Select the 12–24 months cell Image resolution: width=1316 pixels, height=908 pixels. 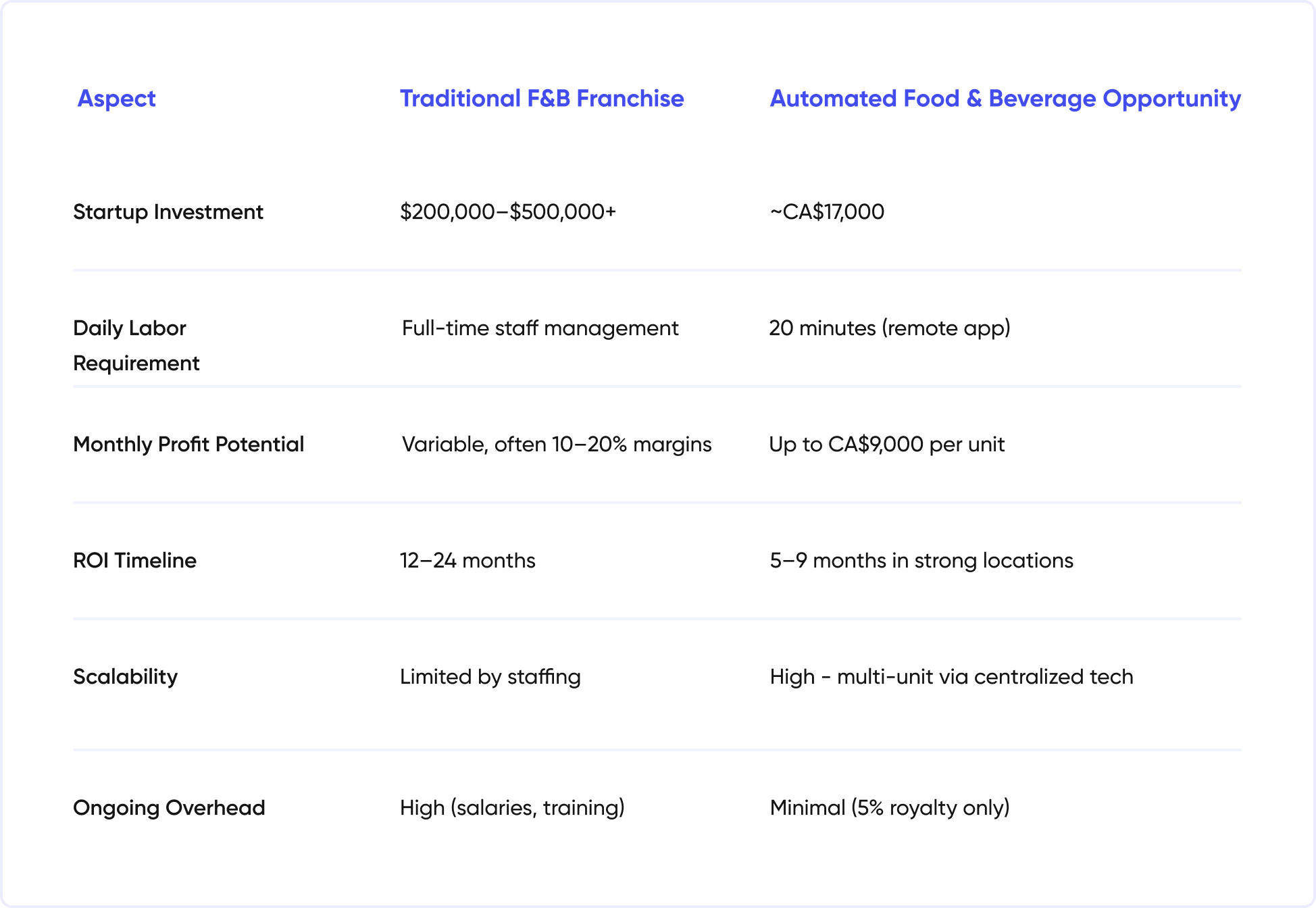[467, 561]
